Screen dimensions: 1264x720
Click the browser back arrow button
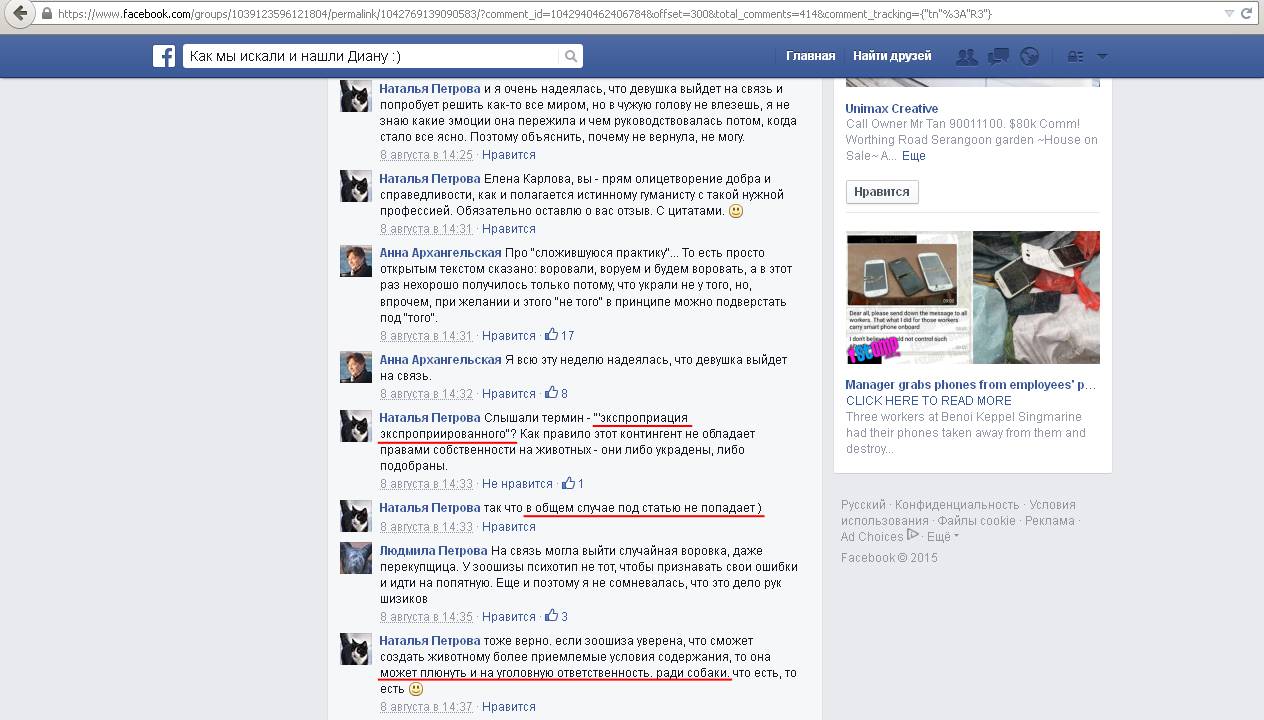19,14
